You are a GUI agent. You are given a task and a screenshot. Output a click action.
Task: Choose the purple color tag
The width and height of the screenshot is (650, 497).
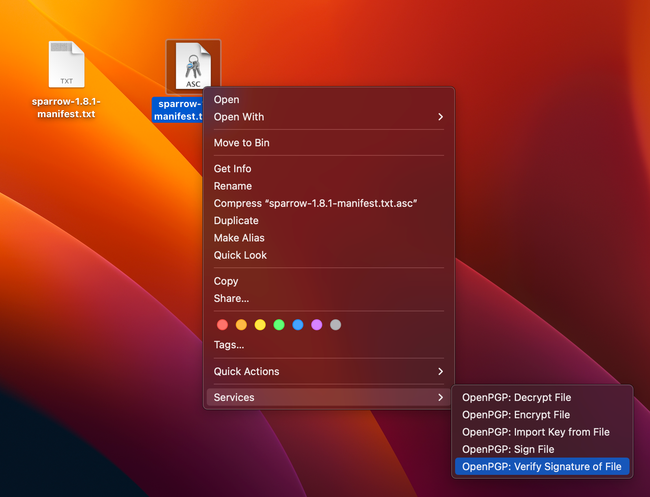point(317,325)
